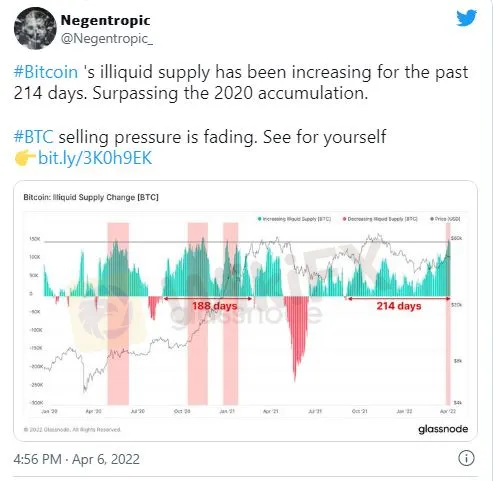Click the 214 days annotation on chart
Viewport: 493px width, 481px height.
pyautogui.click(x=399, y=306)
